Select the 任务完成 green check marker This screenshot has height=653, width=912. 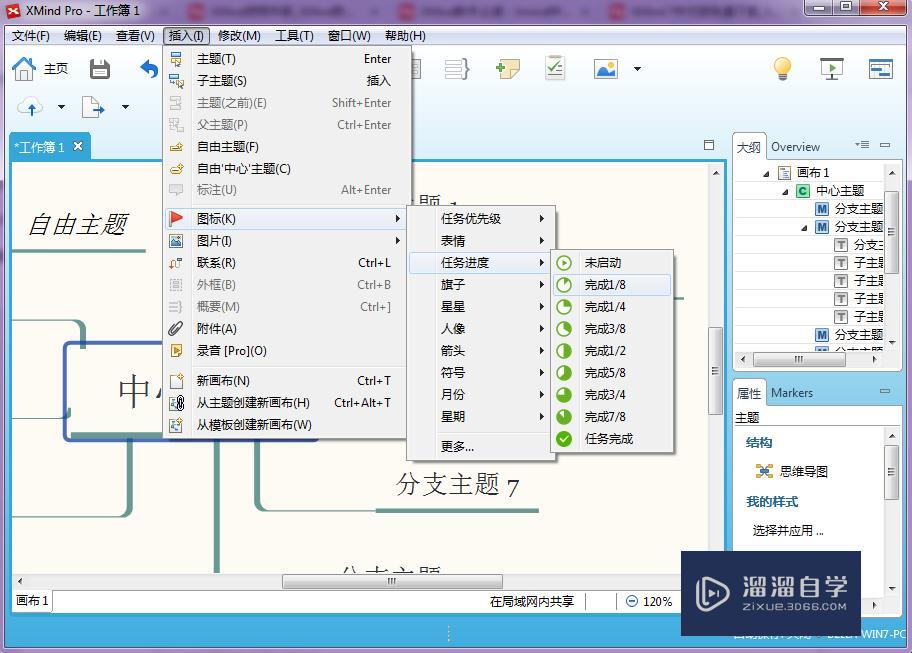tap(613, 439)
